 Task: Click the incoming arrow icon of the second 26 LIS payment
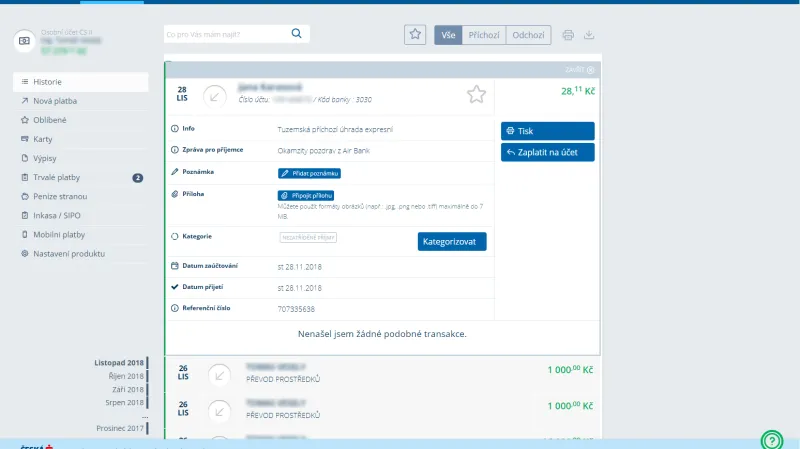point(219,411)
